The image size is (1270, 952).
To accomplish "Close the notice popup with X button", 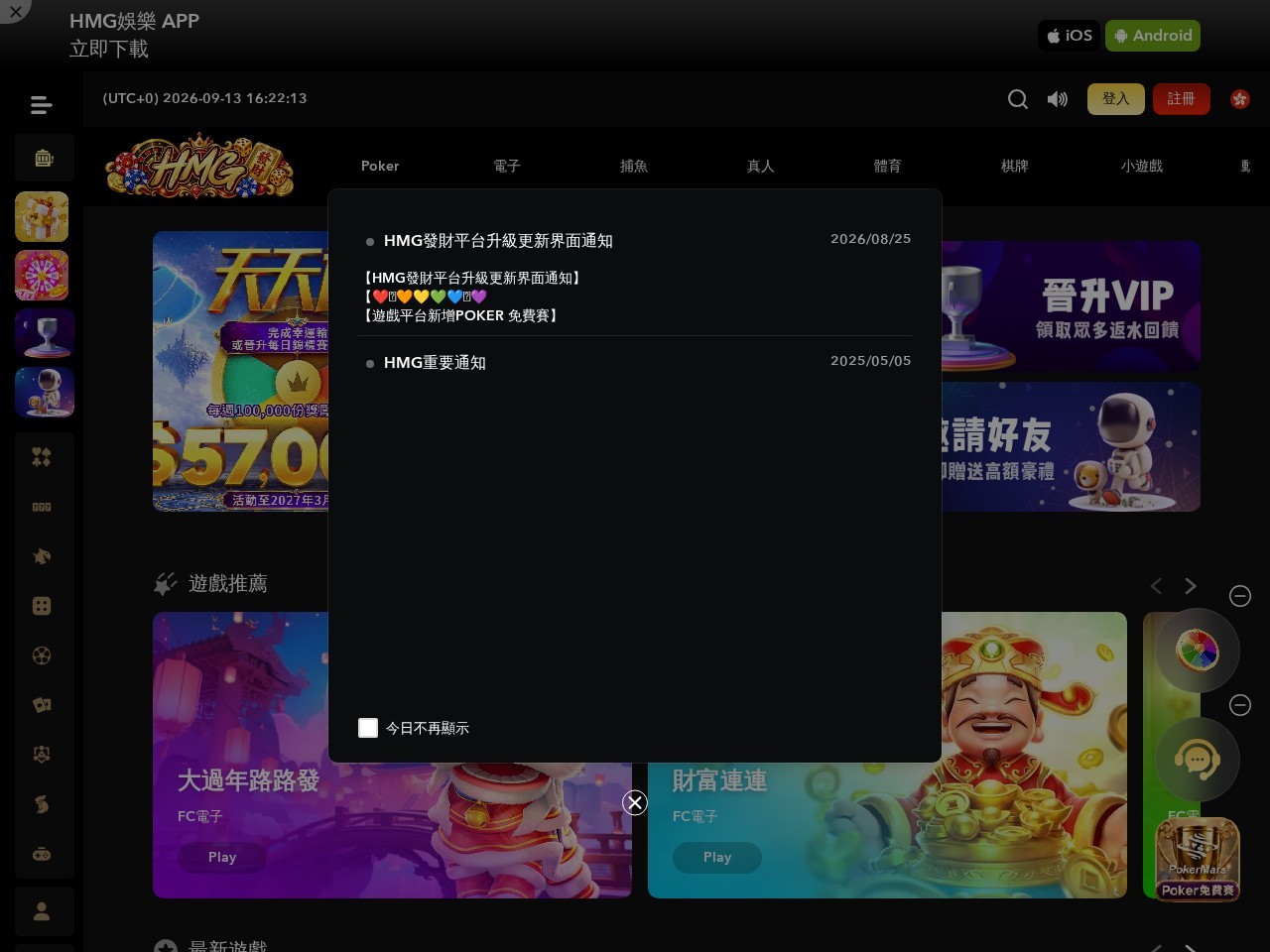I will (635, 803).
